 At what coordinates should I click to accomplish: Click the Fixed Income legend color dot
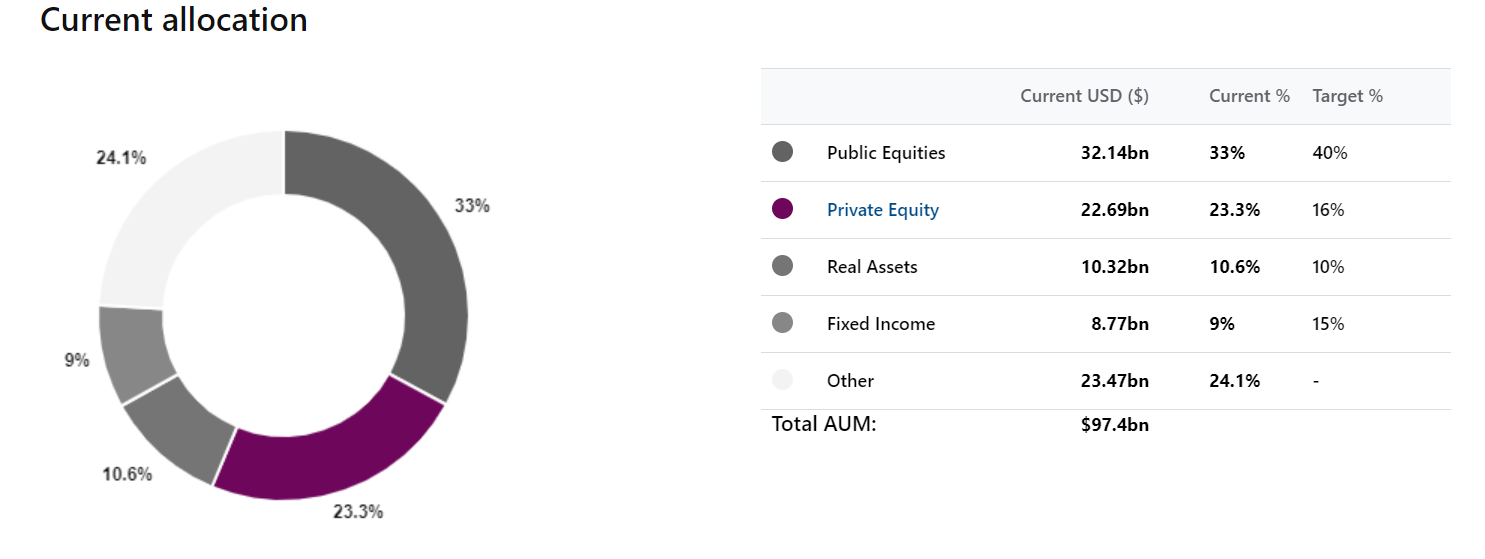[x=782, y=323]
